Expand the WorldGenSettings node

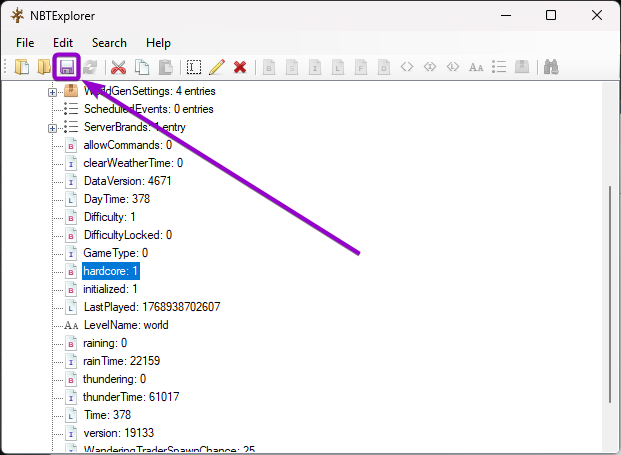click(52, 92)
